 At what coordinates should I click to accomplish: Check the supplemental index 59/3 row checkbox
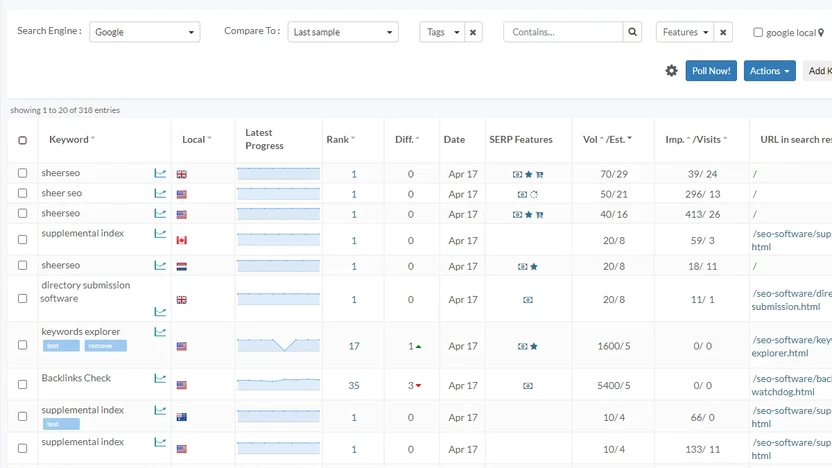point(22,240)
